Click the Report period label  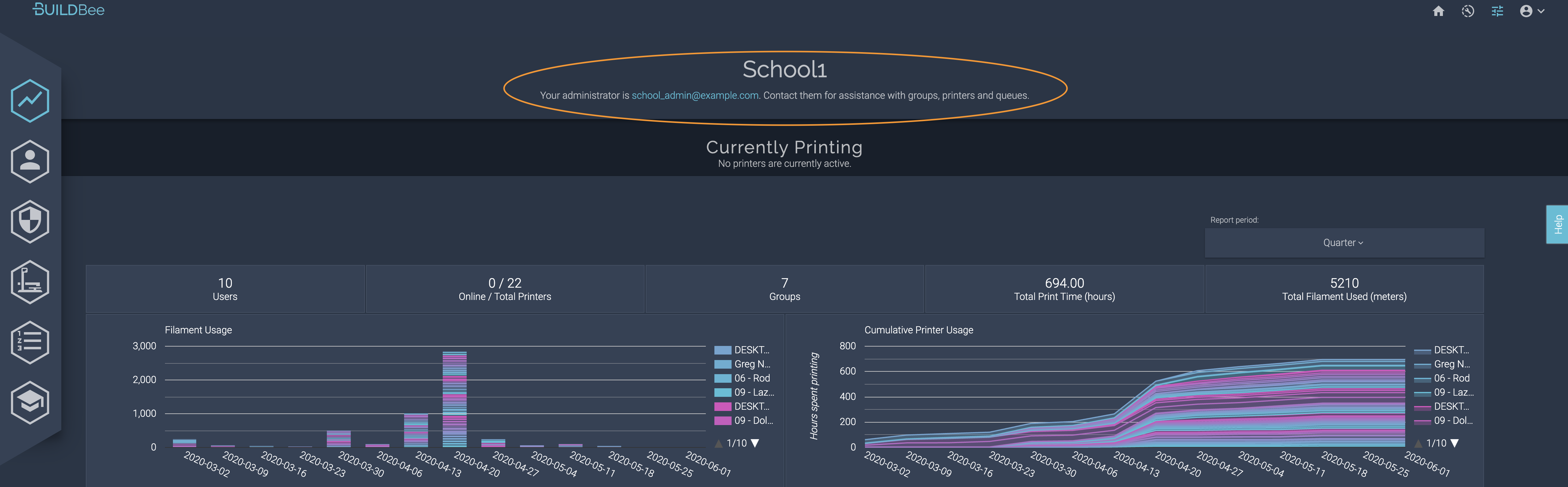(1234, 220)
